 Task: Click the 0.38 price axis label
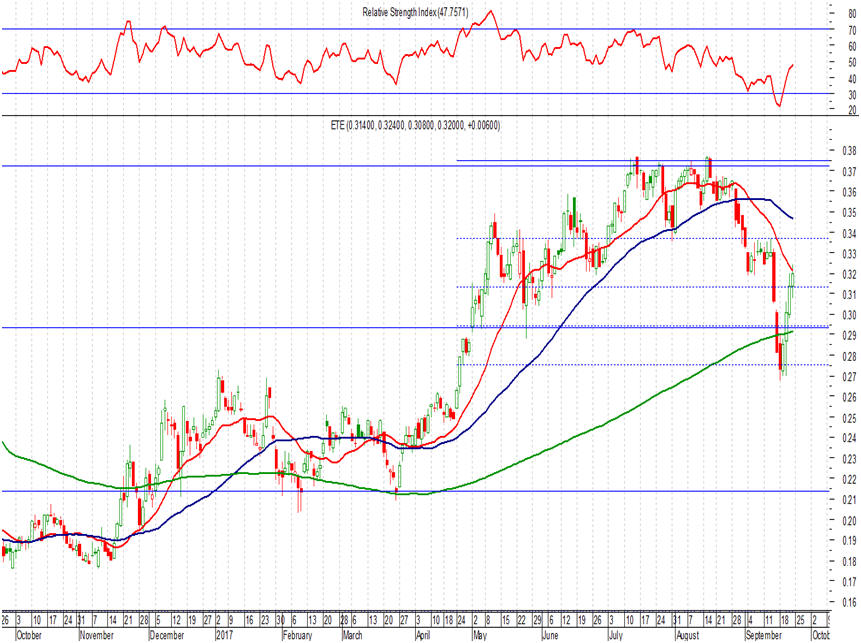click(x=849, y=151)
